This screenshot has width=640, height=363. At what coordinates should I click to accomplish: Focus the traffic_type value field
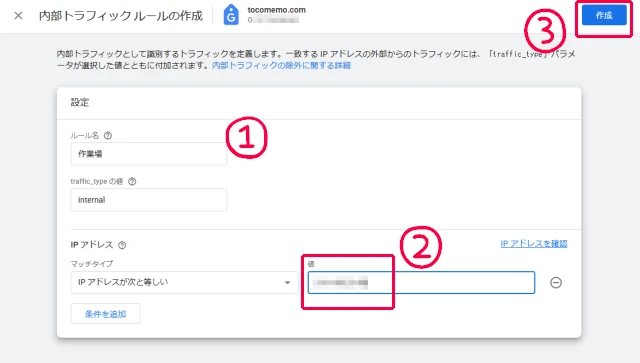pos(149,200)
